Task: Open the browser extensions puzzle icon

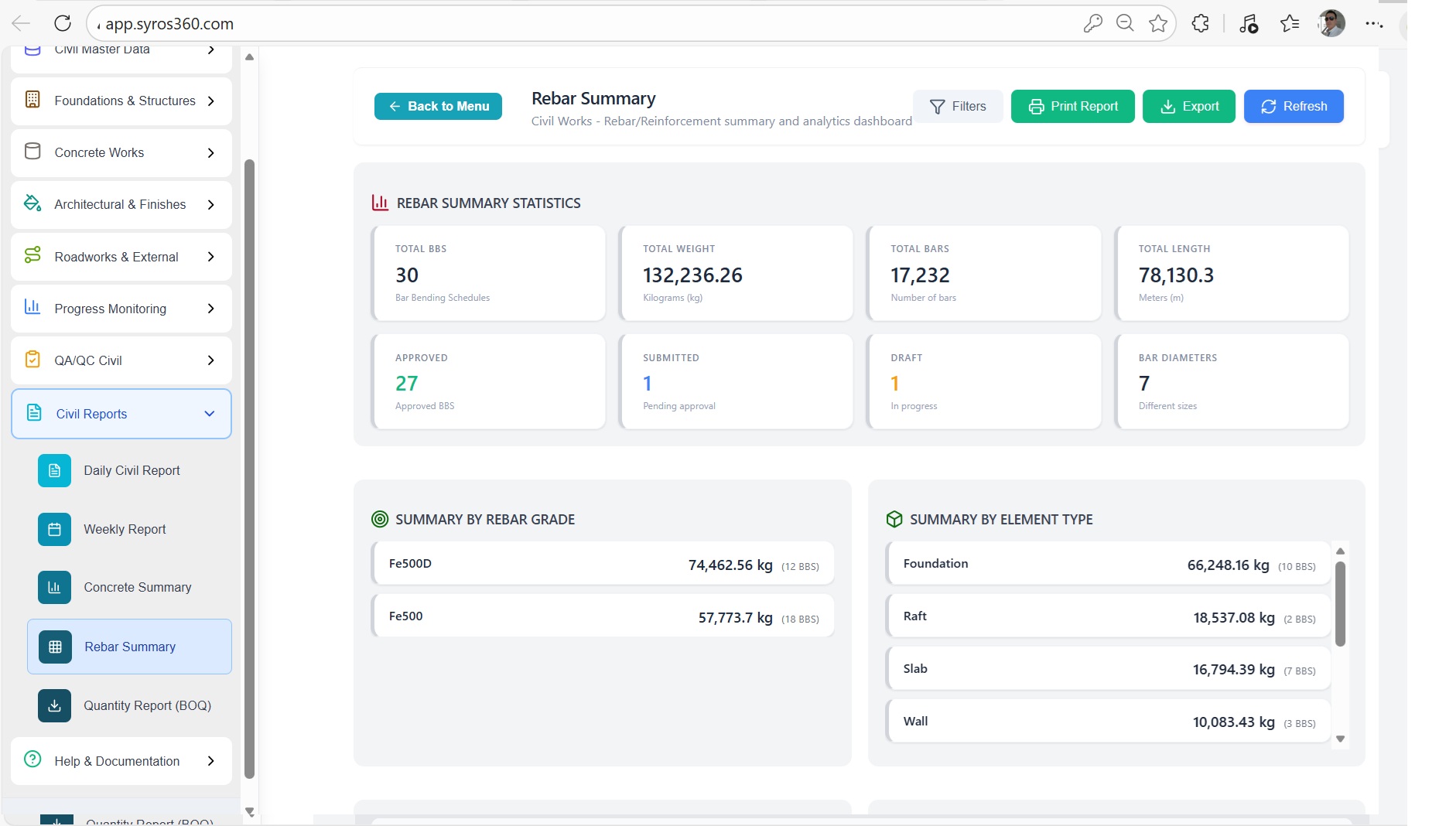Action: [1200, 23]
